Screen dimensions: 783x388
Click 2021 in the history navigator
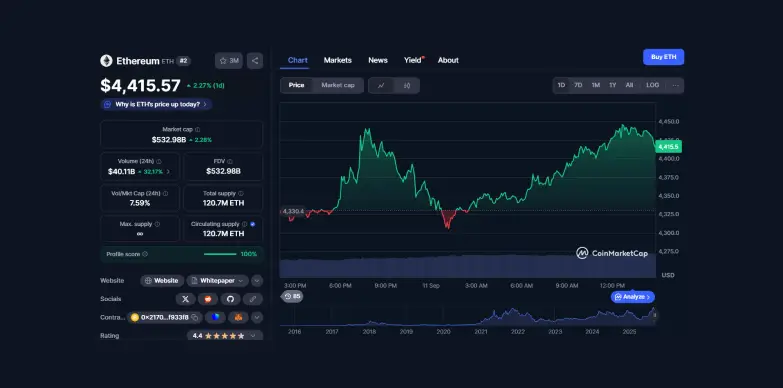pyautogui.click(x=480, y=332)
